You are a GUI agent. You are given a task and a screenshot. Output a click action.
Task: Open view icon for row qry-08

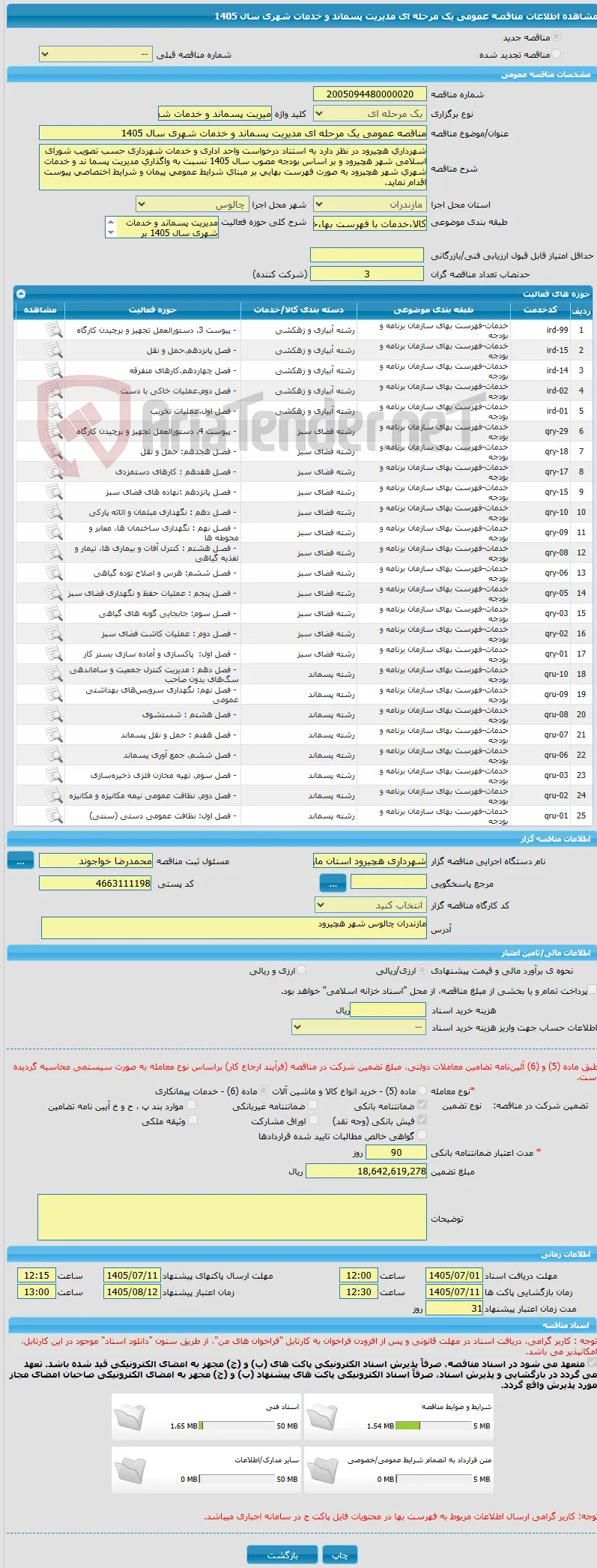pos(54,552)
